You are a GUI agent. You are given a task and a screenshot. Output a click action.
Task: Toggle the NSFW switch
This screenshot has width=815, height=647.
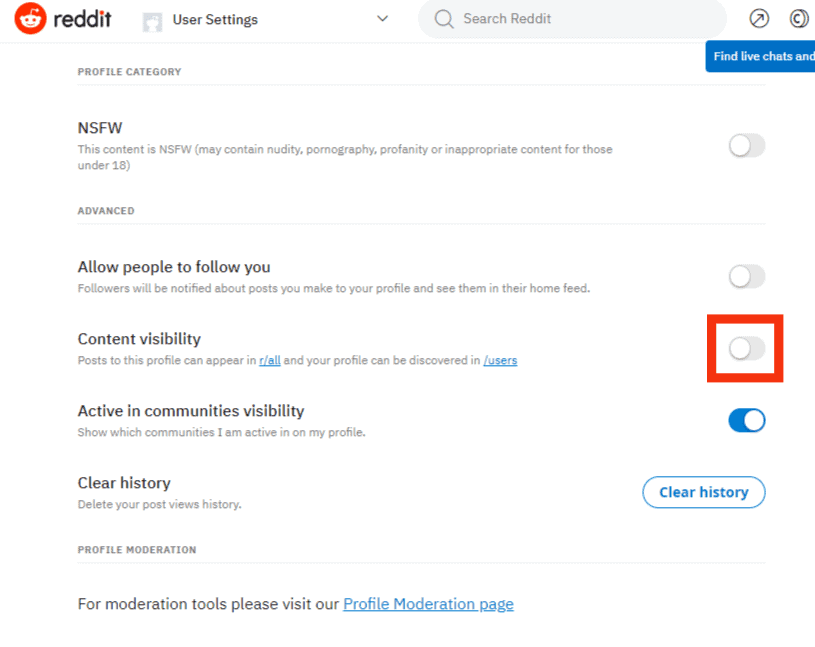[746, 146]
